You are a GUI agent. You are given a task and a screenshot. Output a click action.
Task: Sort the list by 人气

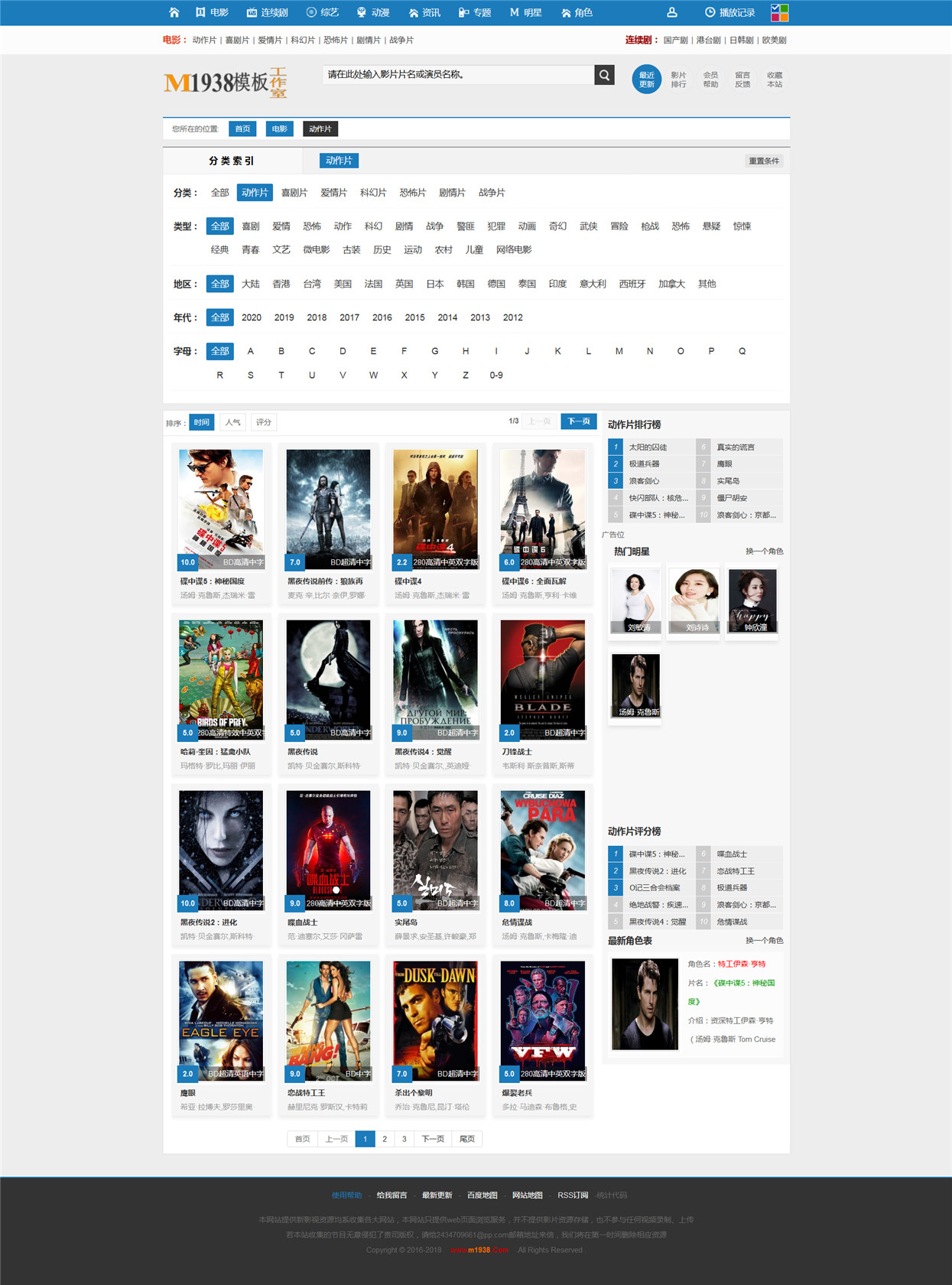coord(233,422)
